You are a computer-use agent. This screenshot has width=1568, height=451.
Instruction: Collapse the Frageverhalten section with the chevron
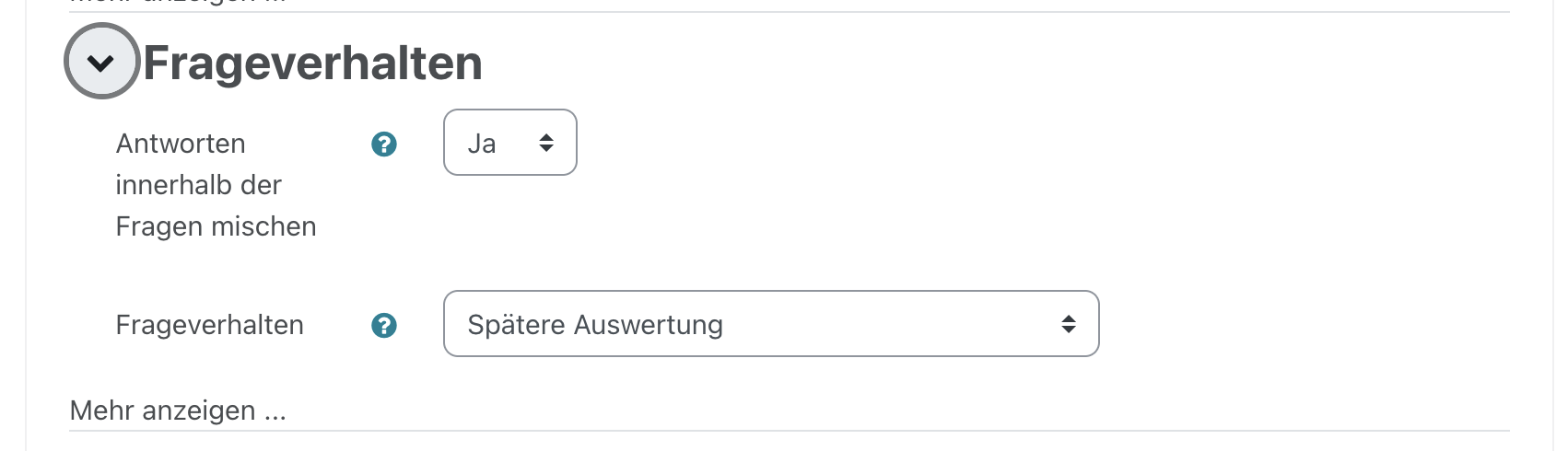(x=101, y=62)
